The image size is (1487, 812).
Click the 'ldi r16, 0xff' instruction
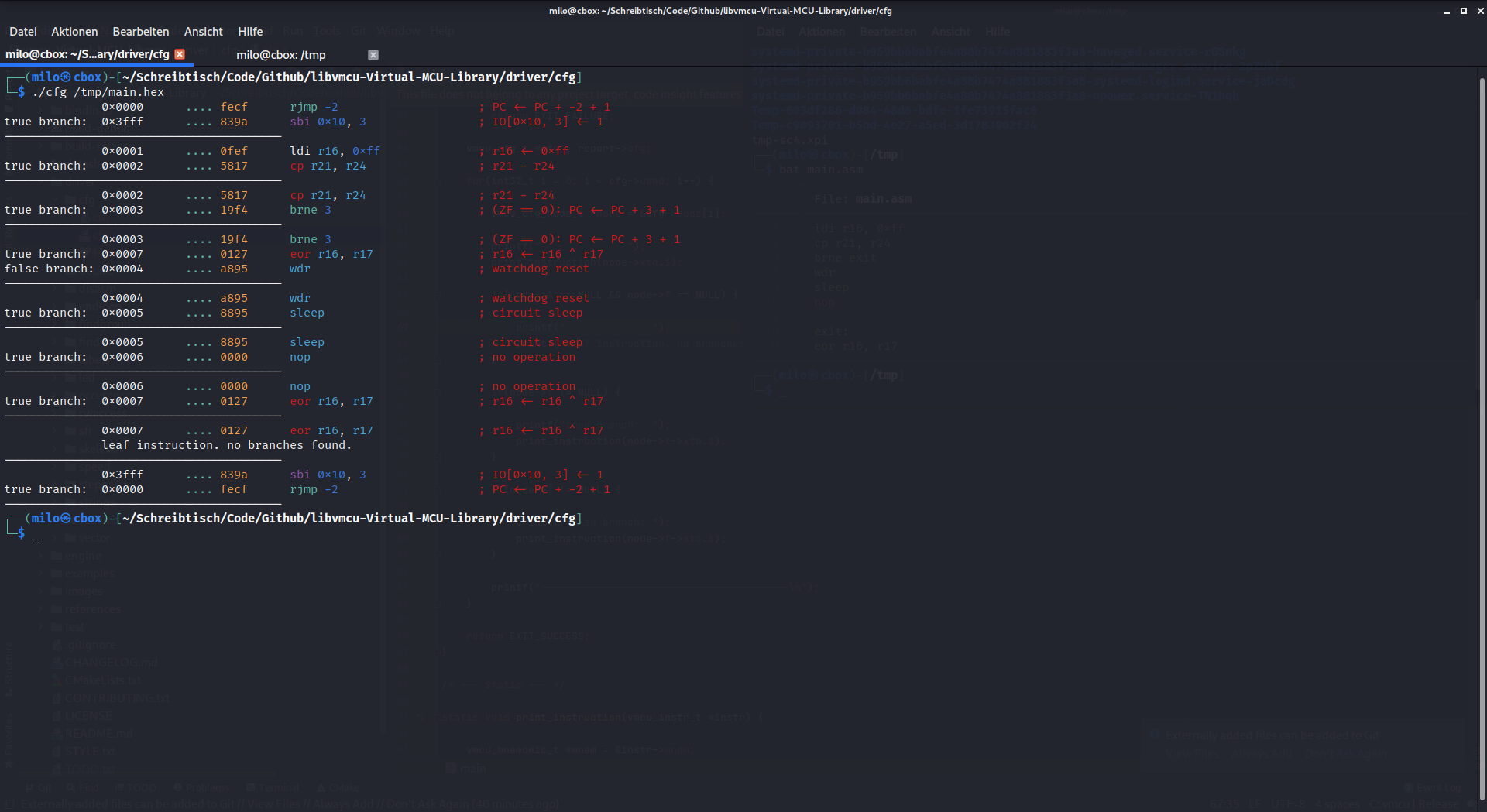tap(335, 151)
